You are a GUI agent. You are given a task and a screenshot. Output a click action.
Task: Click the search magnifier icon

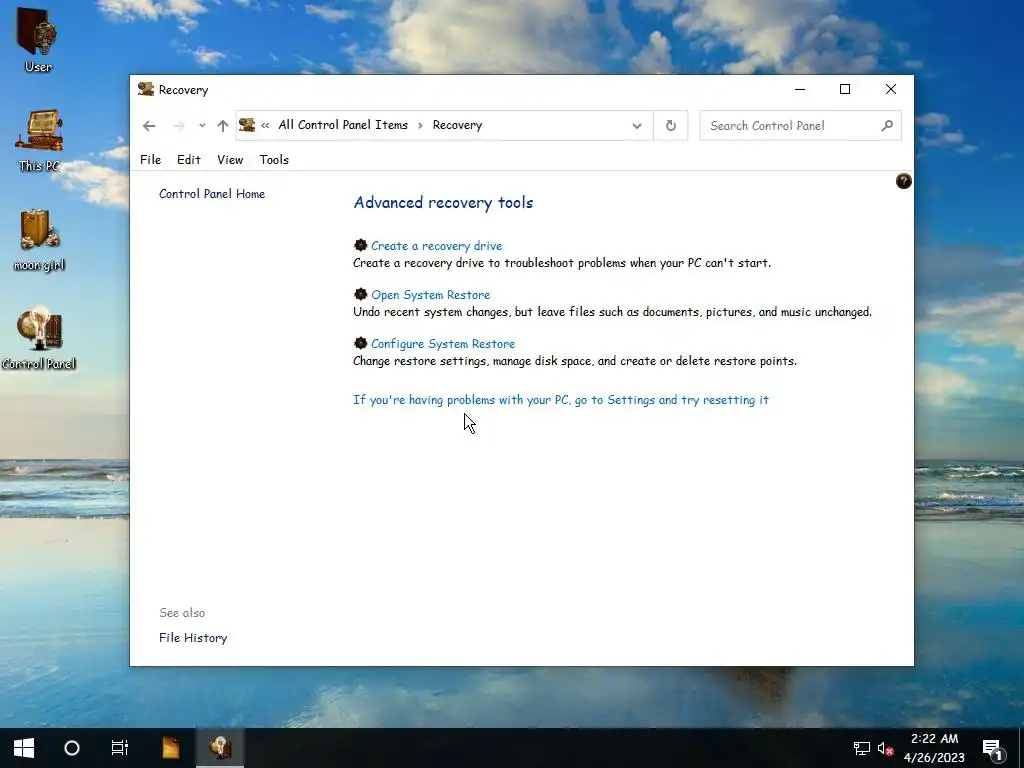click(x=887, y=125)
